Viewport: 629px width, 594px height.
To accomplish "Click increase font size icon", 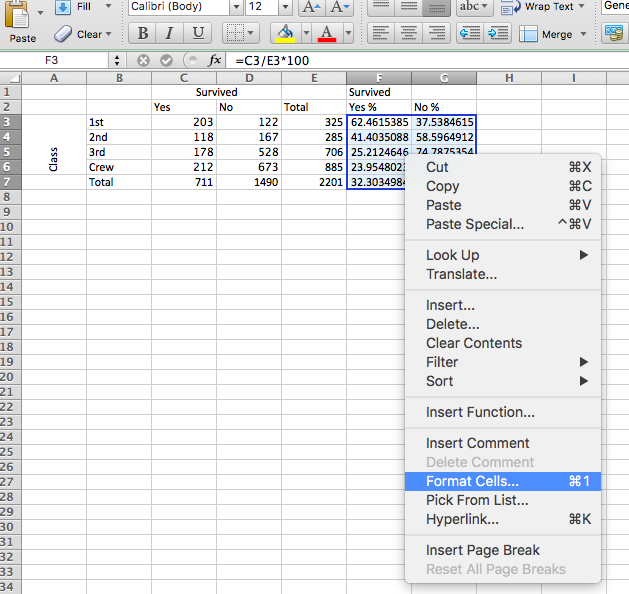I will pos(311,7).
